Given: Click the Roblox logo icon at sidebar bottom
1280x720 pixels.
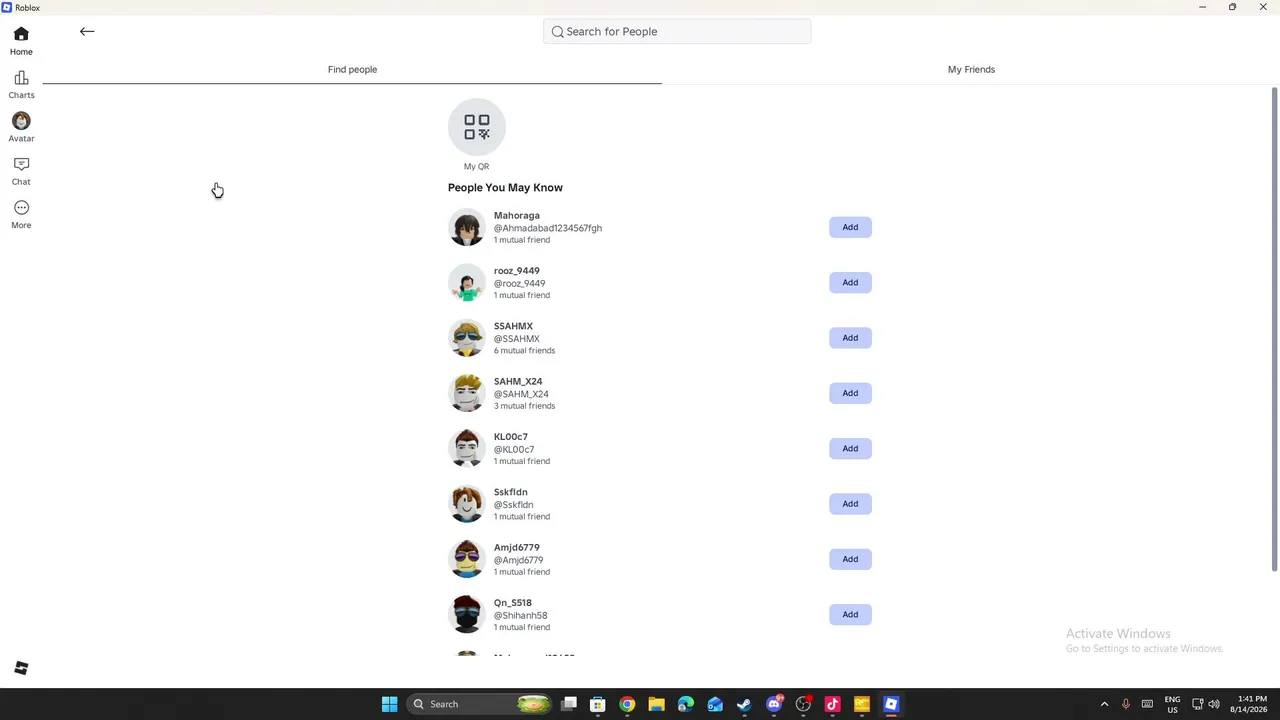Looking at the screenshot, I should click(x=21, y=668).
